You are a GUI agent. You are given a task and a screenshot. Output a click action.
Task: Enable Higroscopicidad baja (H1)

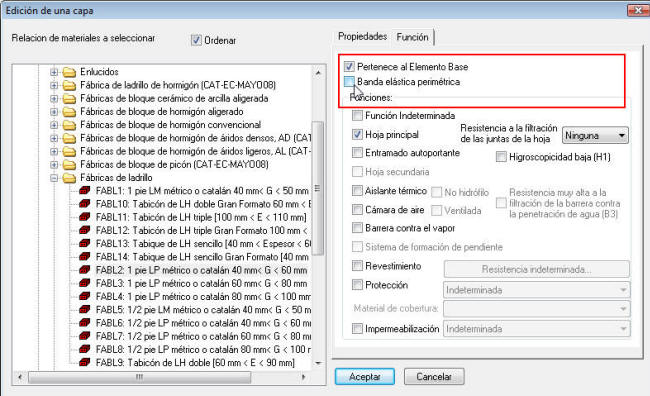coord(501,157)
